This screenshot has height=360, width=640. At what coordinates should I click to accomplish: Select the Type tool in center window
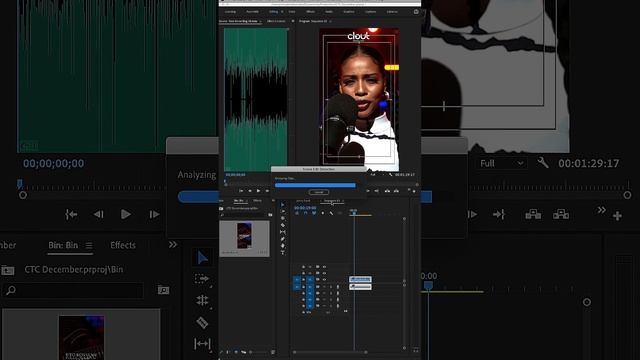click(283, 253)
